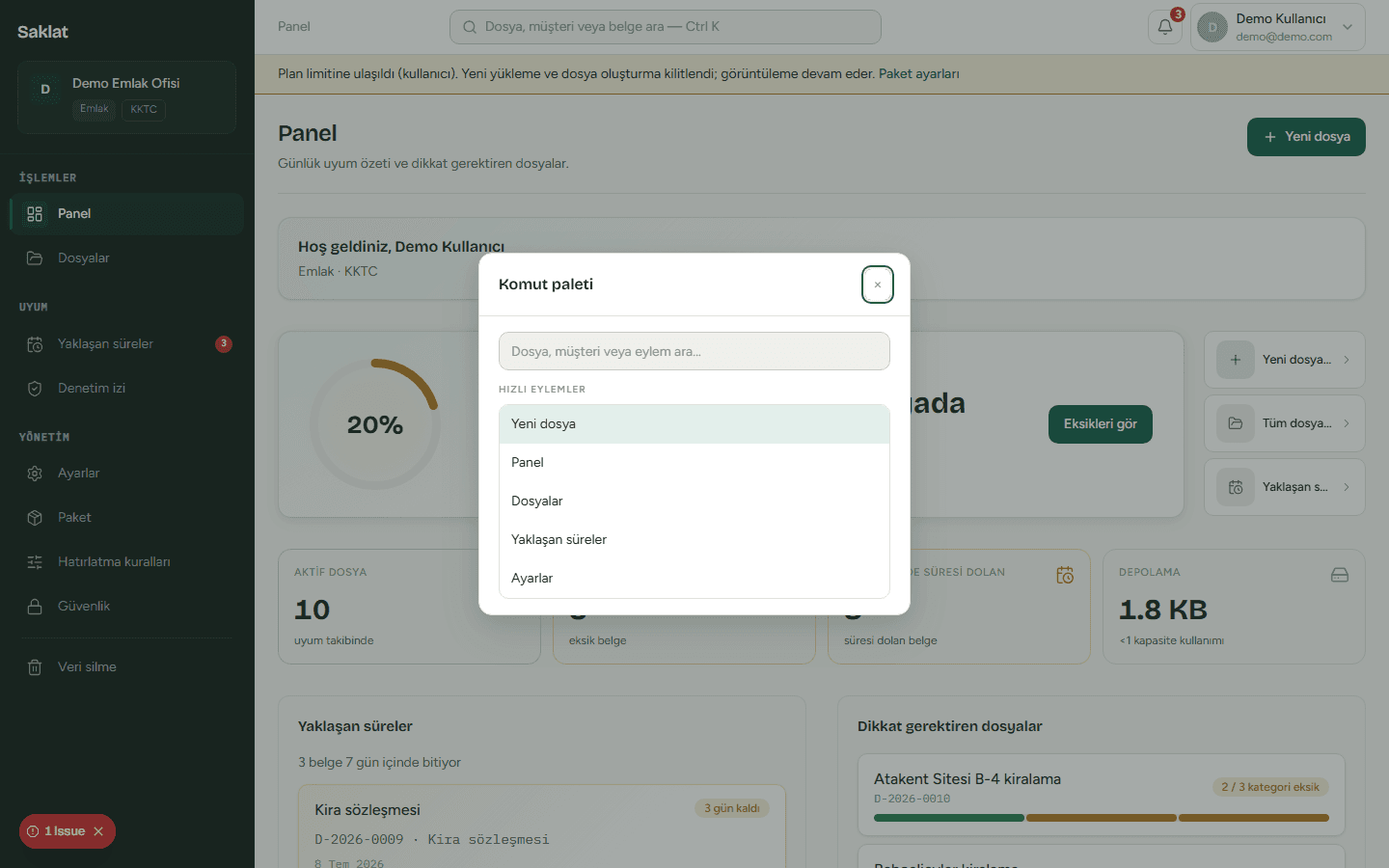Click the Eksikleri gör button
This screenshot has height=868, width=1389.
pos(1101,424)
